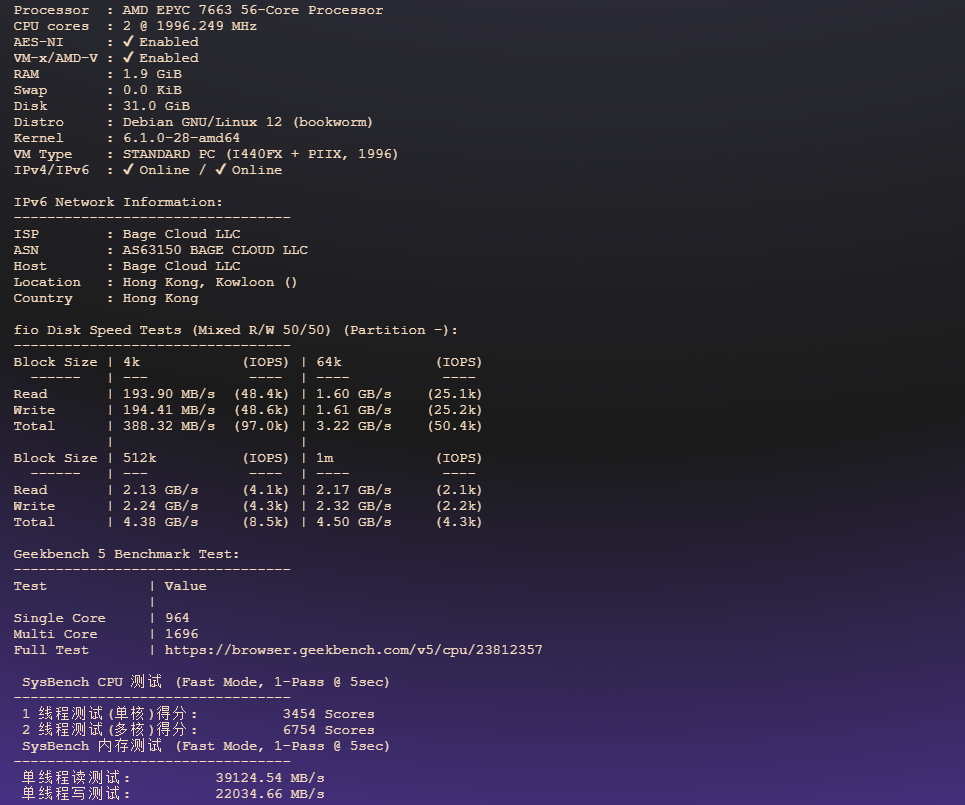Open the Geekbench full test URL
This screenshot has height=805, width=965.
(x=353, y=650)
